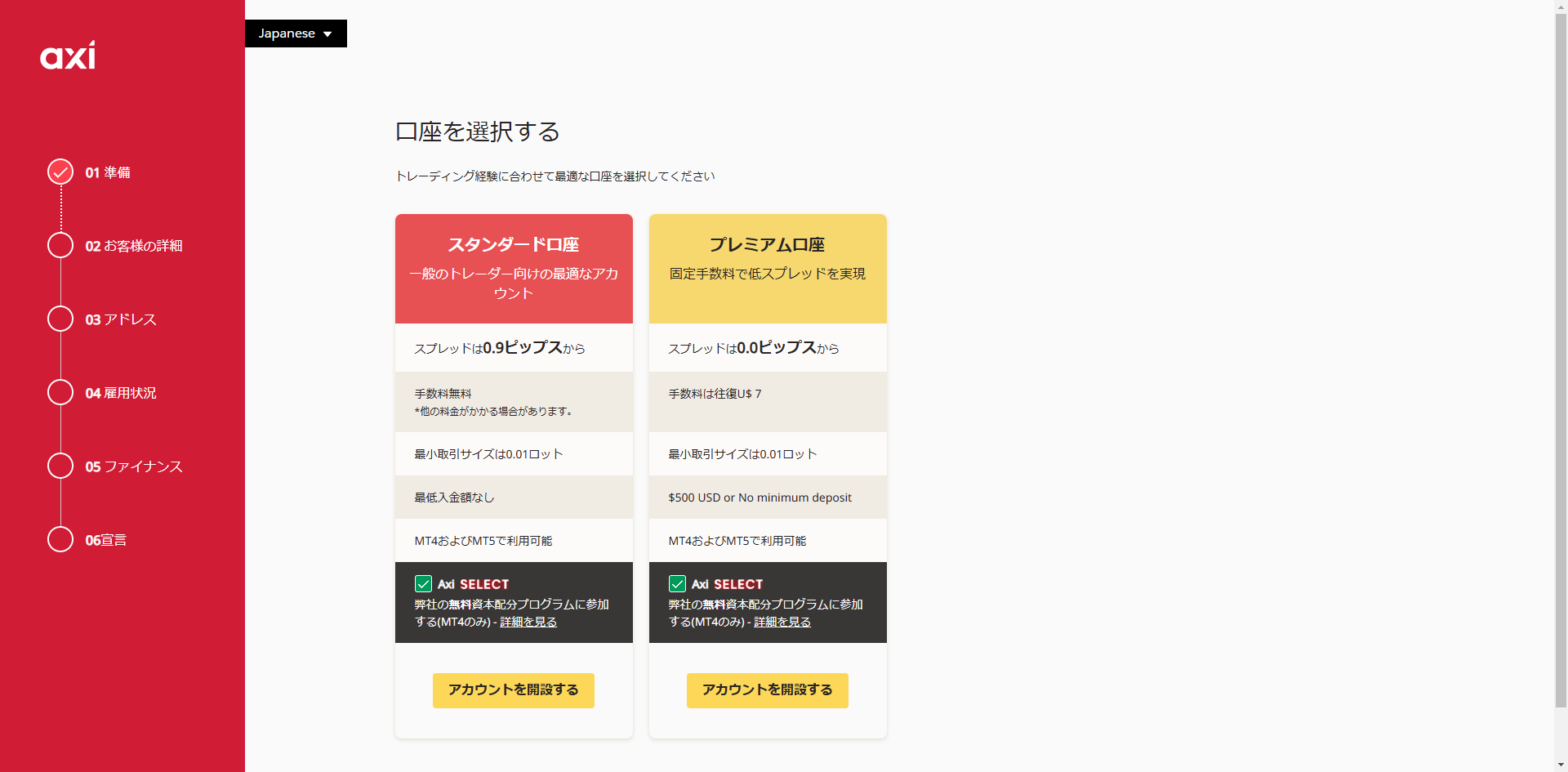1568x772 pixels.
Task: Uncheck Axi SELECT checkbox for standard account
Action: tap(423, 583)
